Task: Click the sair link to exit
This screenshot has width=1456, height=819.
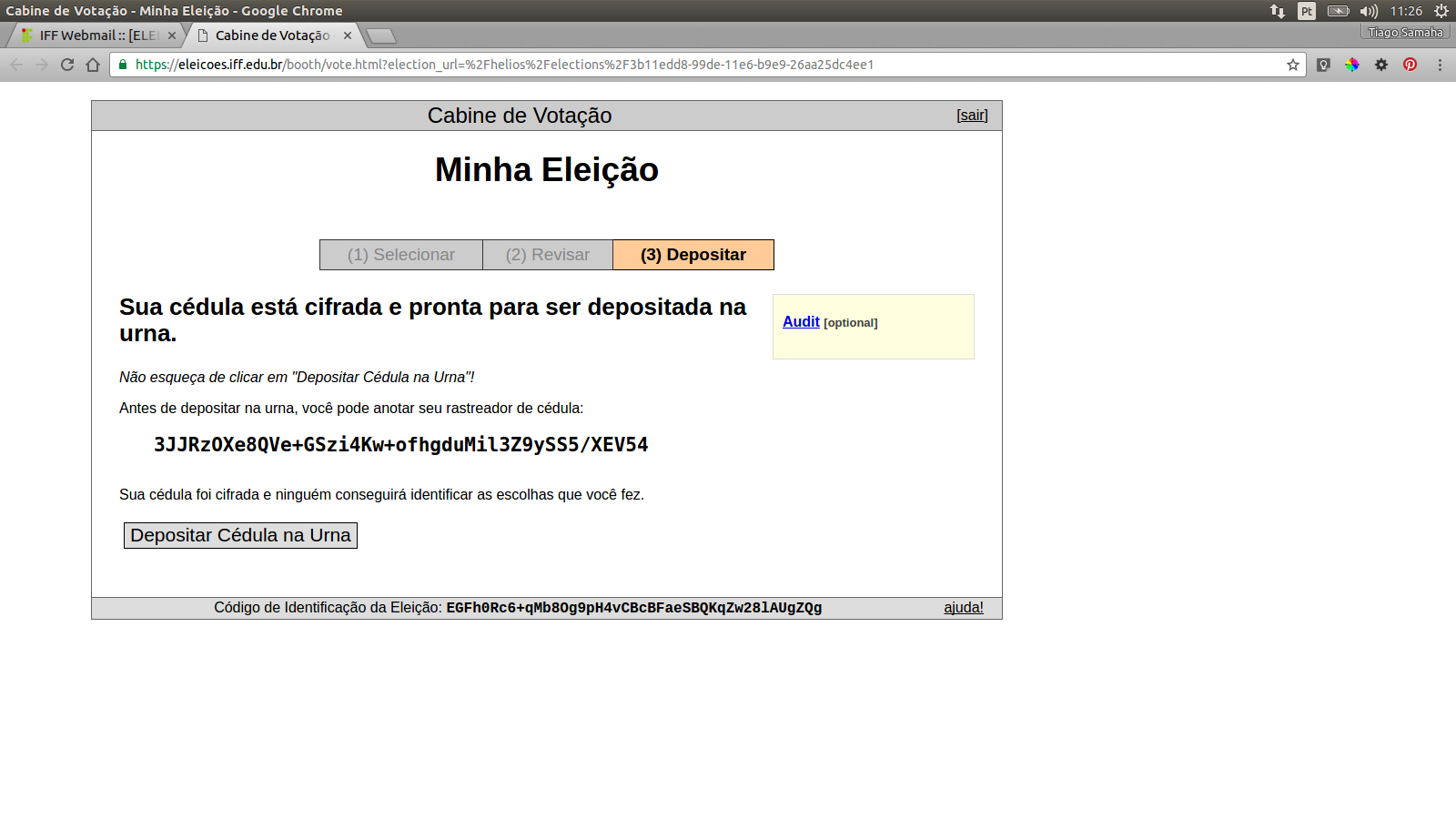Action: [x=972, y=116]
